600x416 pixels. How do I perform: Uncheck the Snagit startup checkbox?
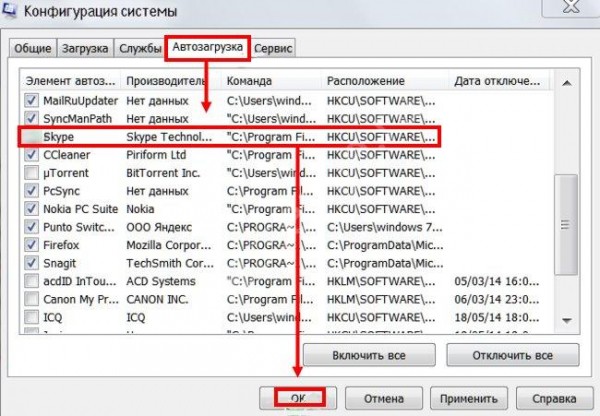click(x=31, y=263)
